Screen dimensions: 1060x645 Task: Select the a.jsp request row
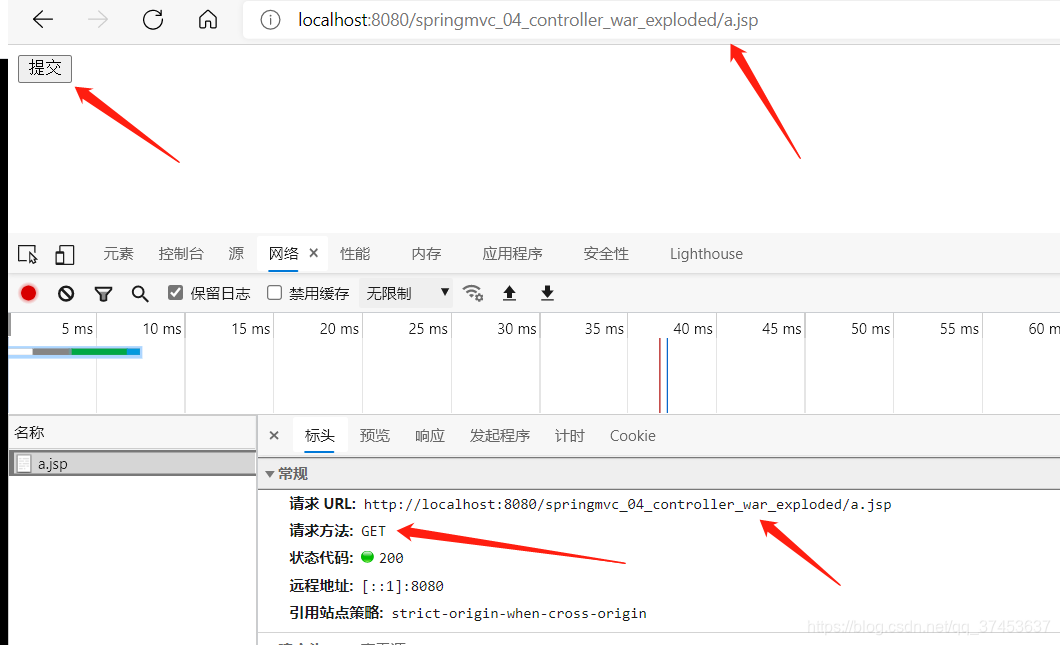(x=132, y=464)
